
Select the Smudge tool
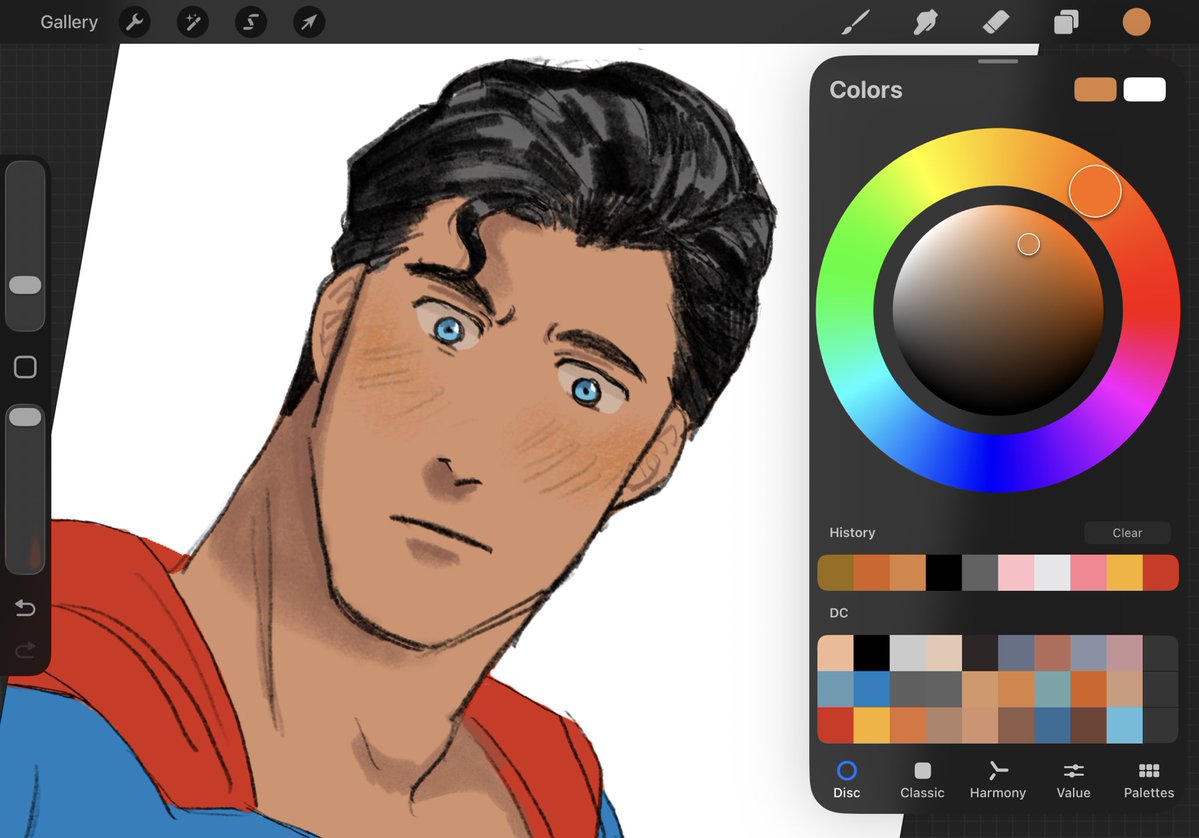coord(925,22)
